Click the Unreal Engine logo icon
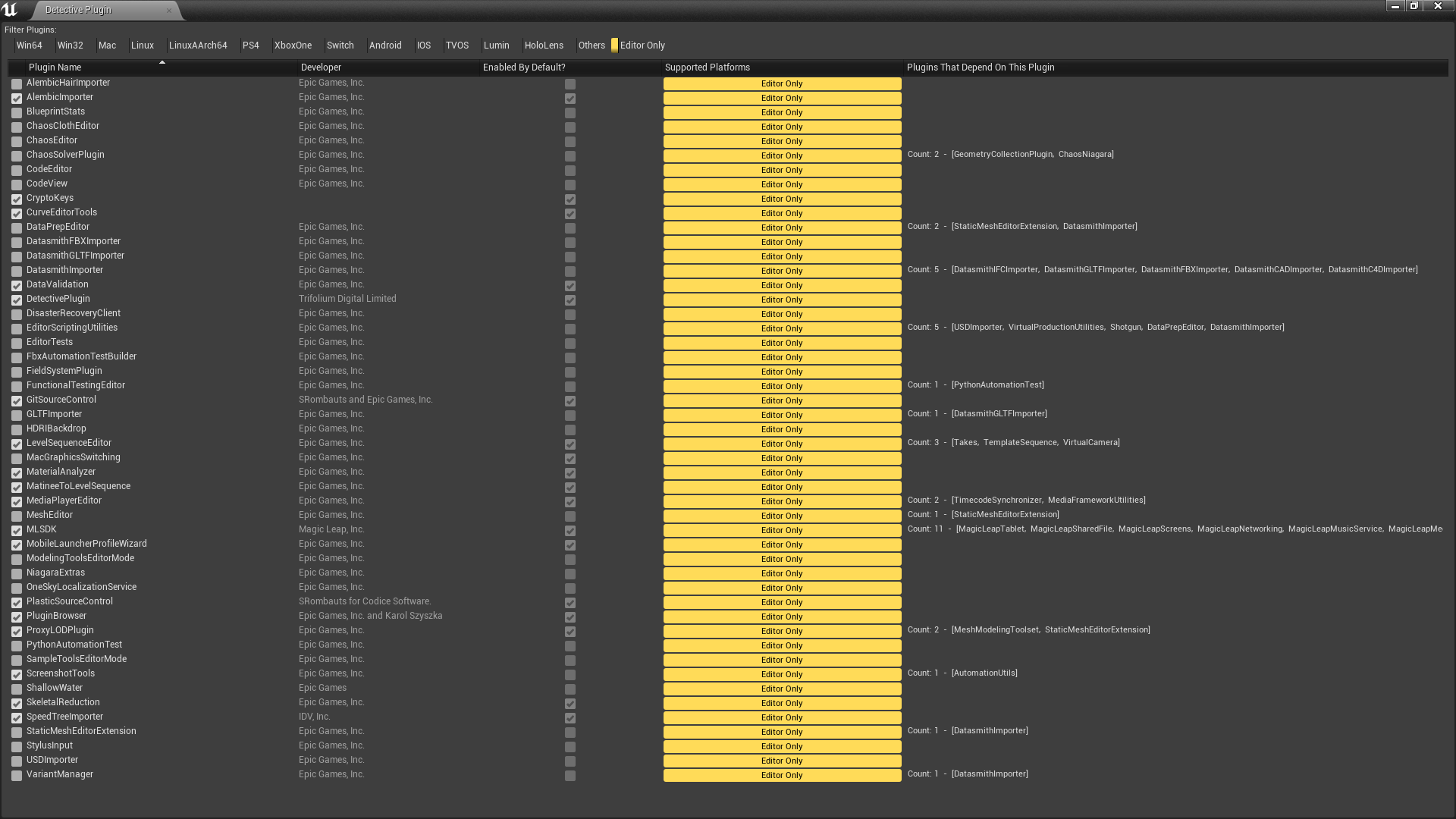Viewport: 1456px width, 819px height. (10, 10)
